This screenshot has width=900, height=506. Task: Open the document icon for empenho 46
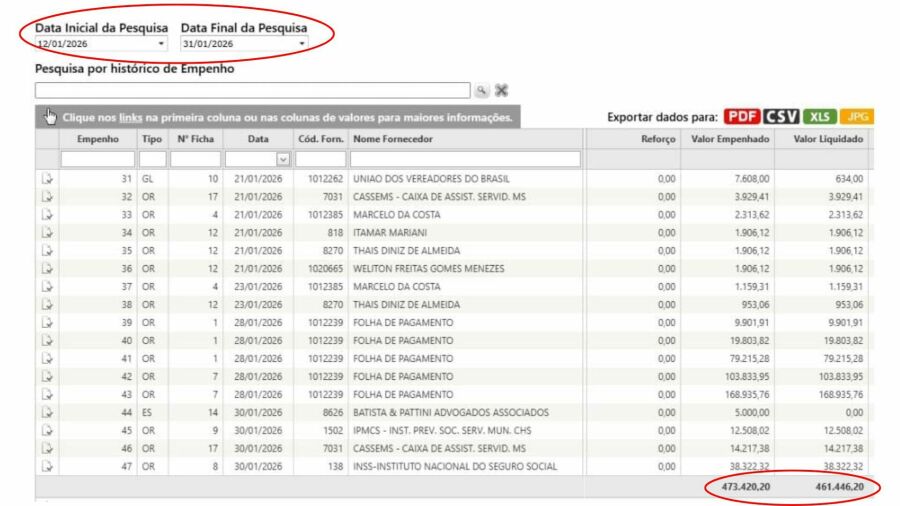(x=47, y=448)
